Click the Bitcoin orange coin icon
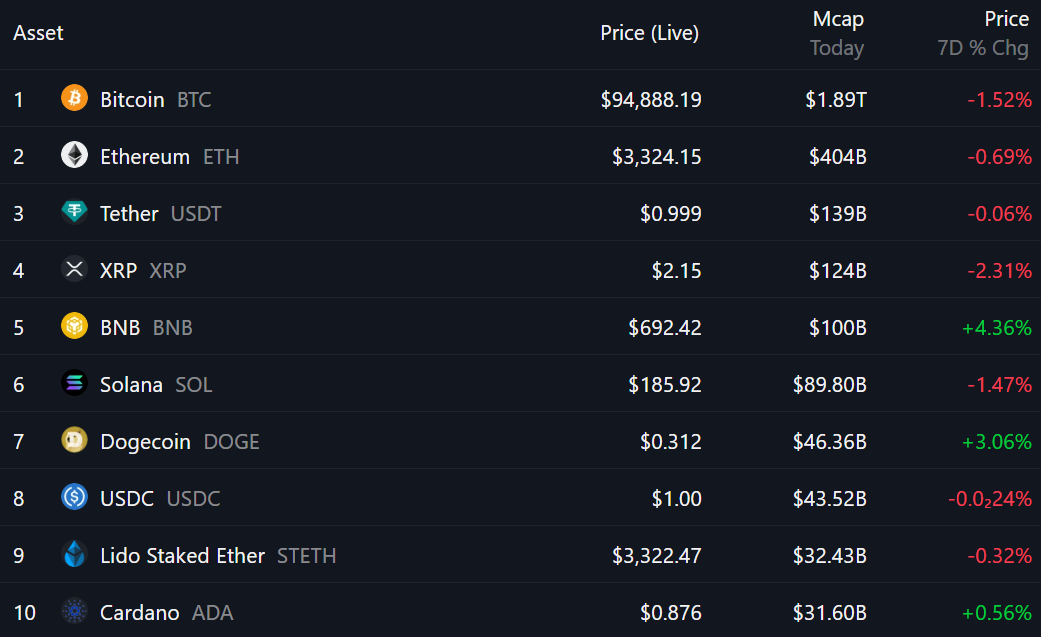The height and width of the screenshot is (637, 1041). (74, 98)
